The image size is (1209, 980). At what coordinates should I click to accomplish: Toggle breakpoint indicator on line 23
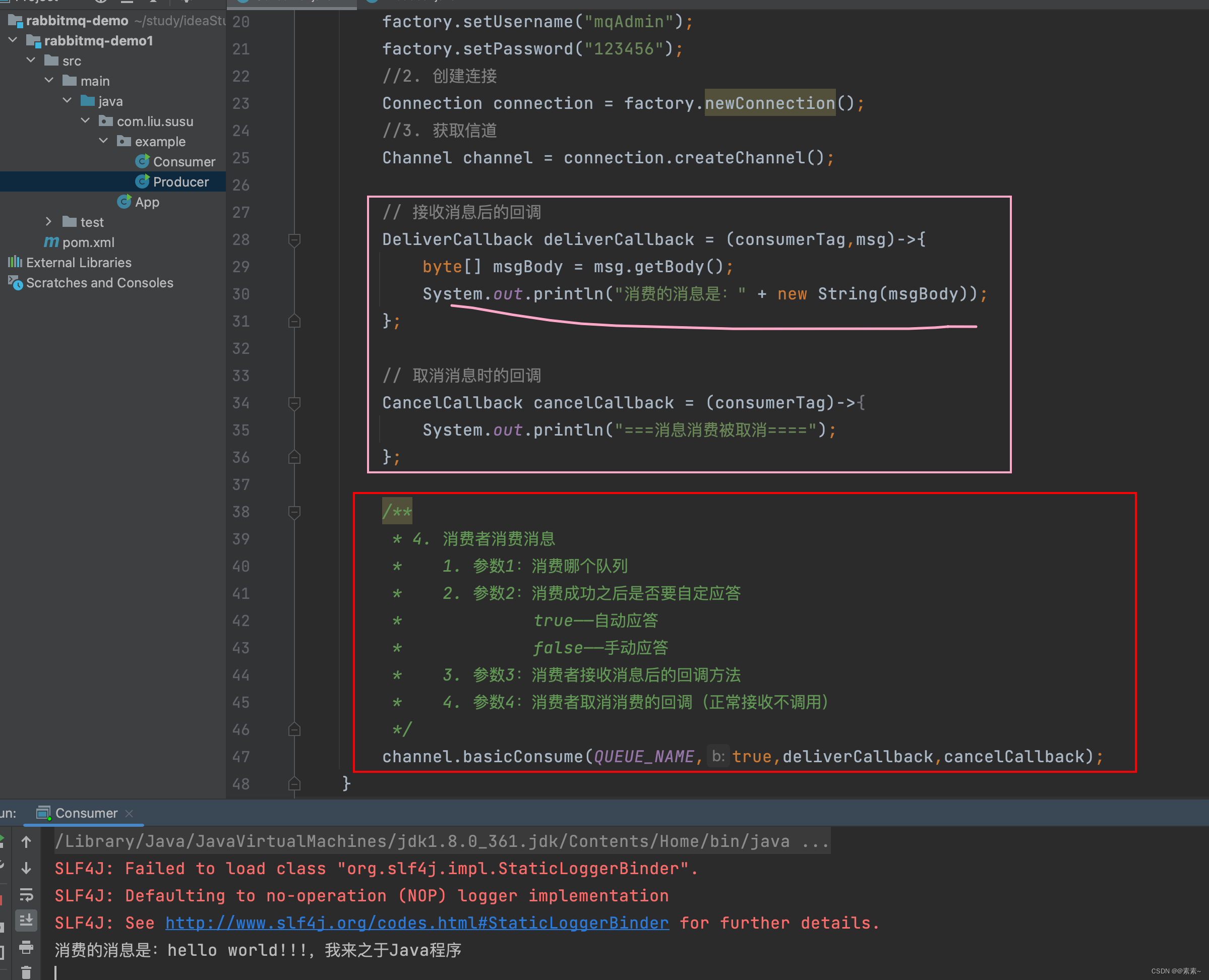(294, 102)
